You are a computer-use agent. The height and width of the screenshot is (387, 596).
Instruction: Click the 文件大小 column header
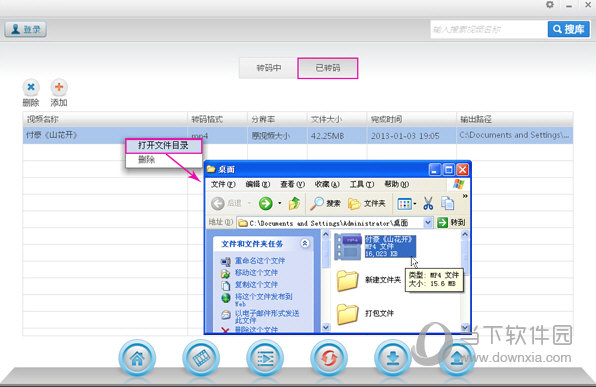(337, 119)
